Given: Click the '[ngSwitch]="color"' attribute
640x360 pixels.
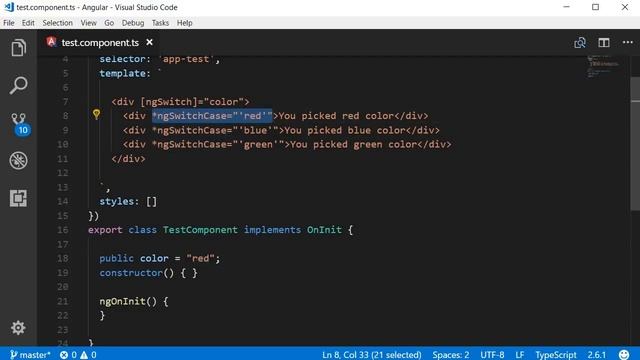Looking at the screenshot, I should click(x=192, y=102).
